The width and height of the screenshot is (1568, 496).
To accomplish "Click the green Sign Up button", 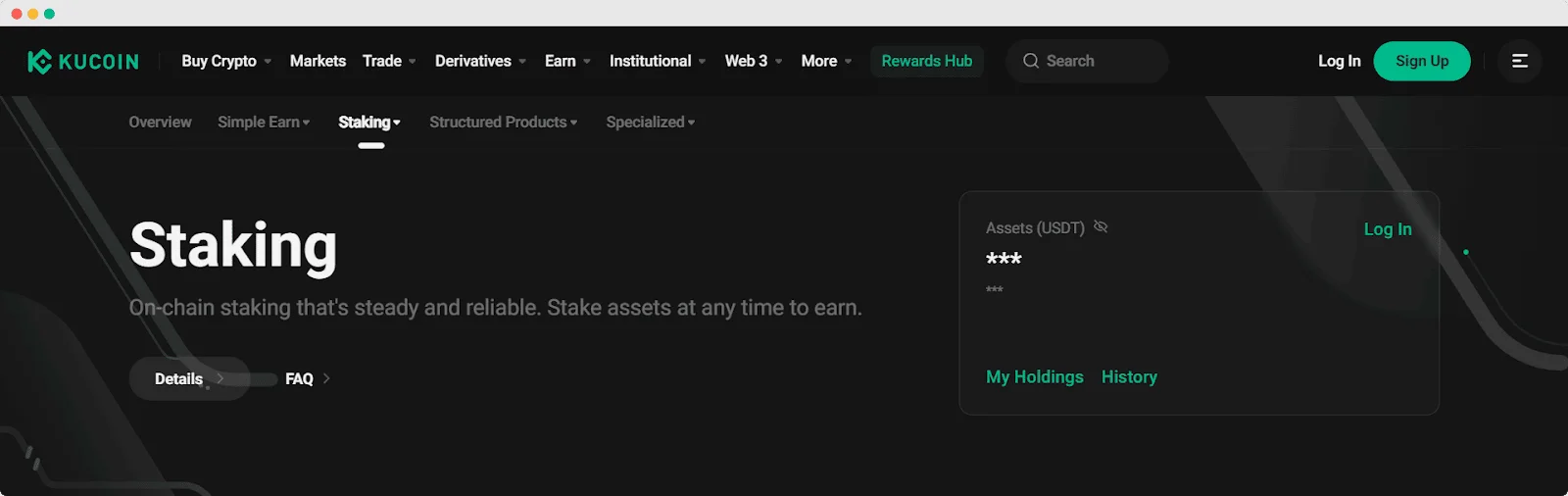I will point(1421,61).
